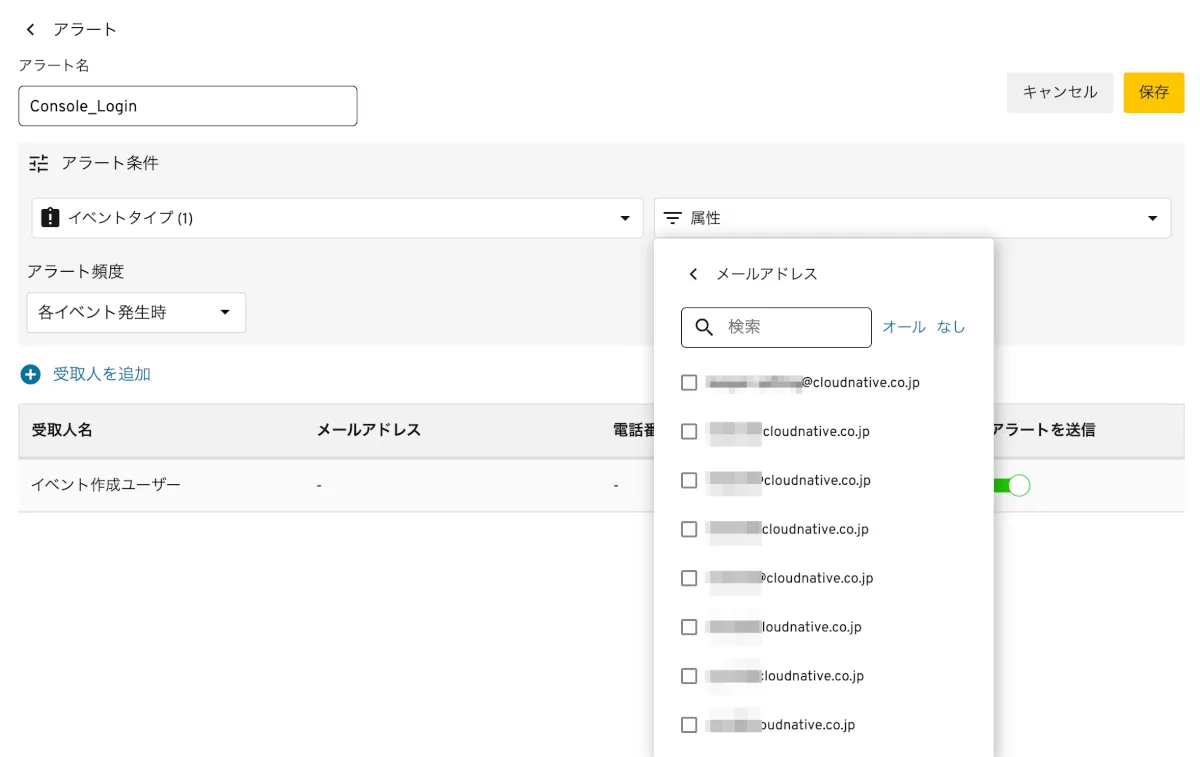Click the イベントタイプ clipboard icon

click(x=51, y=218)
